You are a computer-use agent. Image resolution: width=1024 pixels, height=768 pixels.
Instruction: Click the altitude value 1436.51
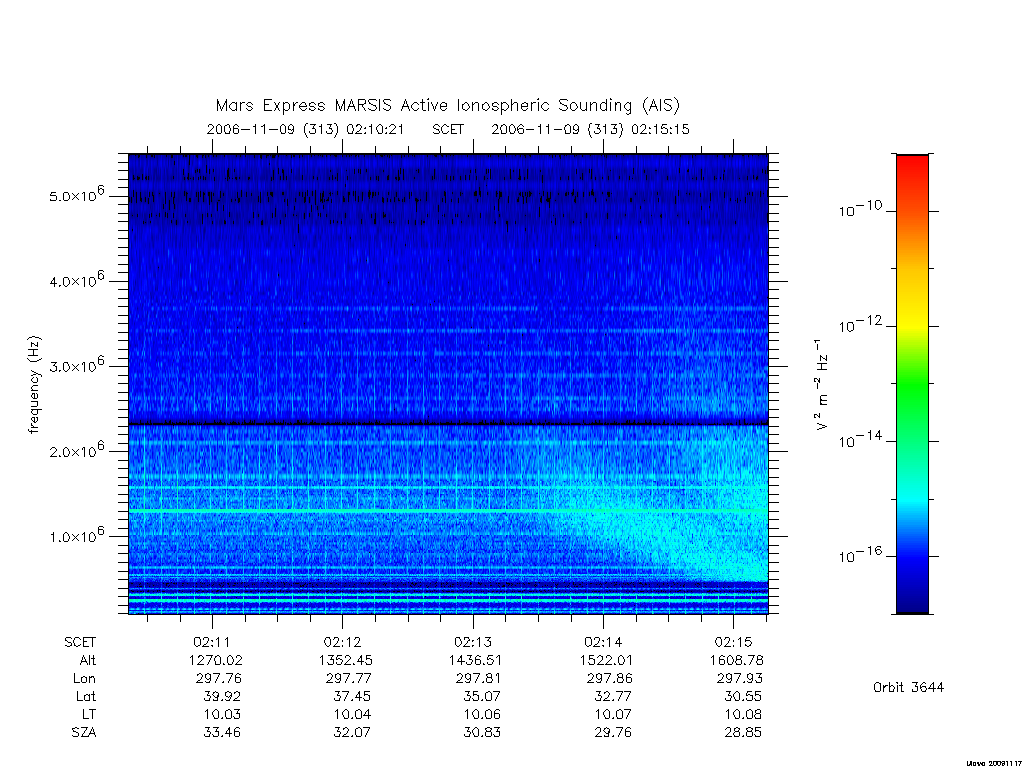click(475, 660)
